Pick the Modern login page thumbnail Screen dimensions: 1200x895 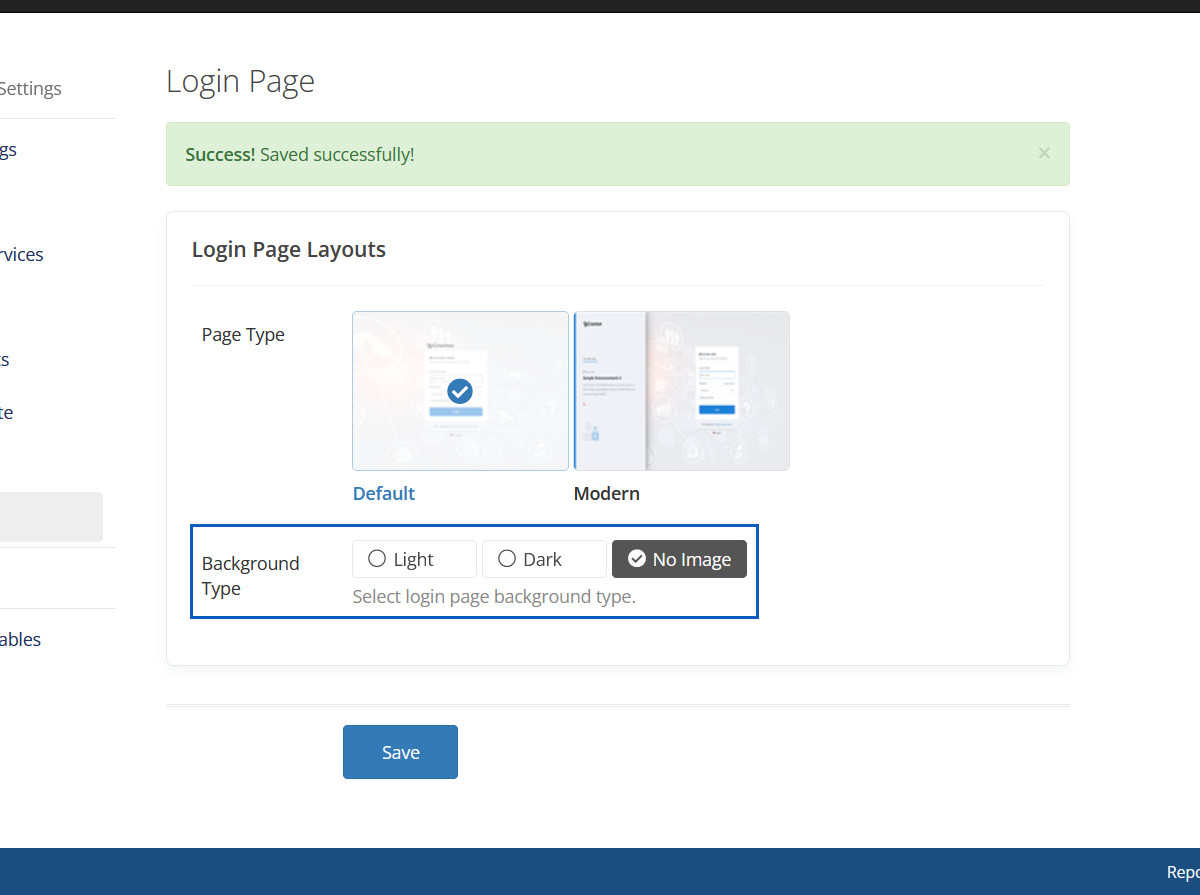[x=681, y=390]
